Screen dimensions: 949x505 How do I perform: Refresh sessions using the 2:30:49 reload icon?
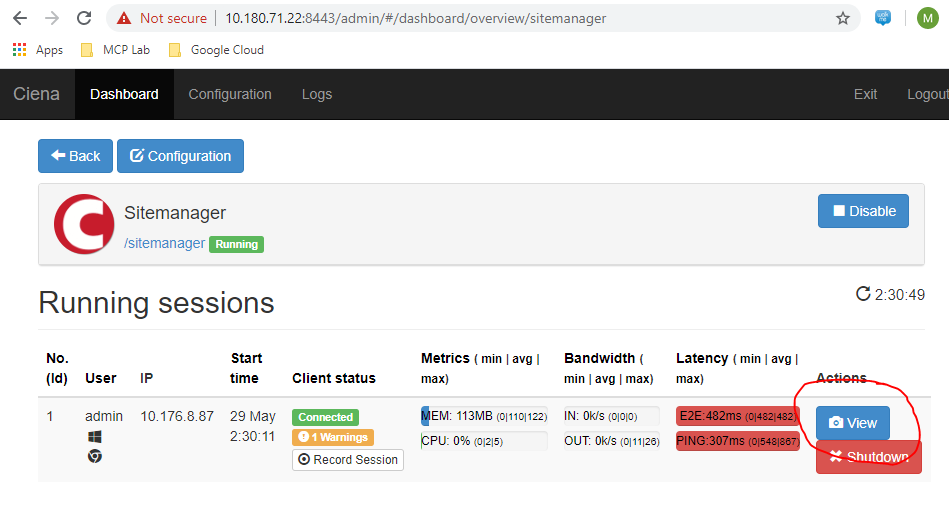(x=862, y=294)
